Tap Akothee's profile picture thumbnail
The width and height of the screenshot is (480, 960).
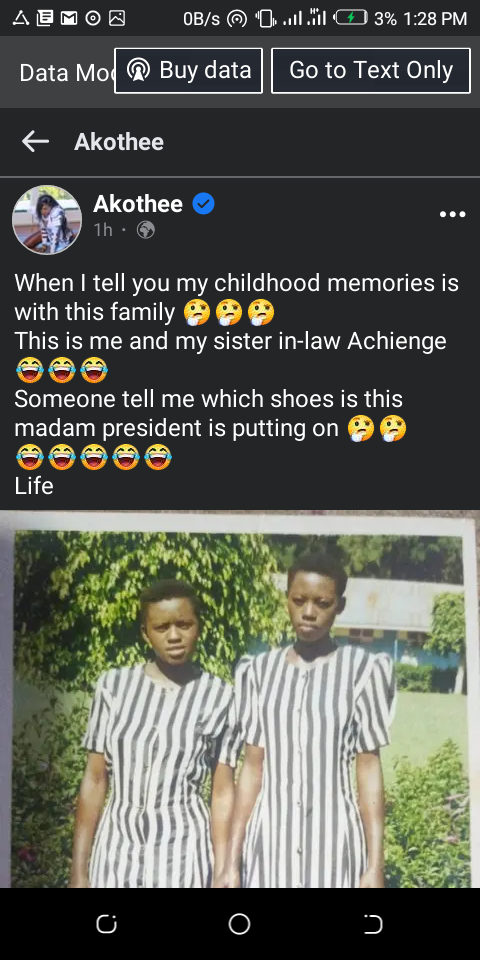click(x=47, y=220)
